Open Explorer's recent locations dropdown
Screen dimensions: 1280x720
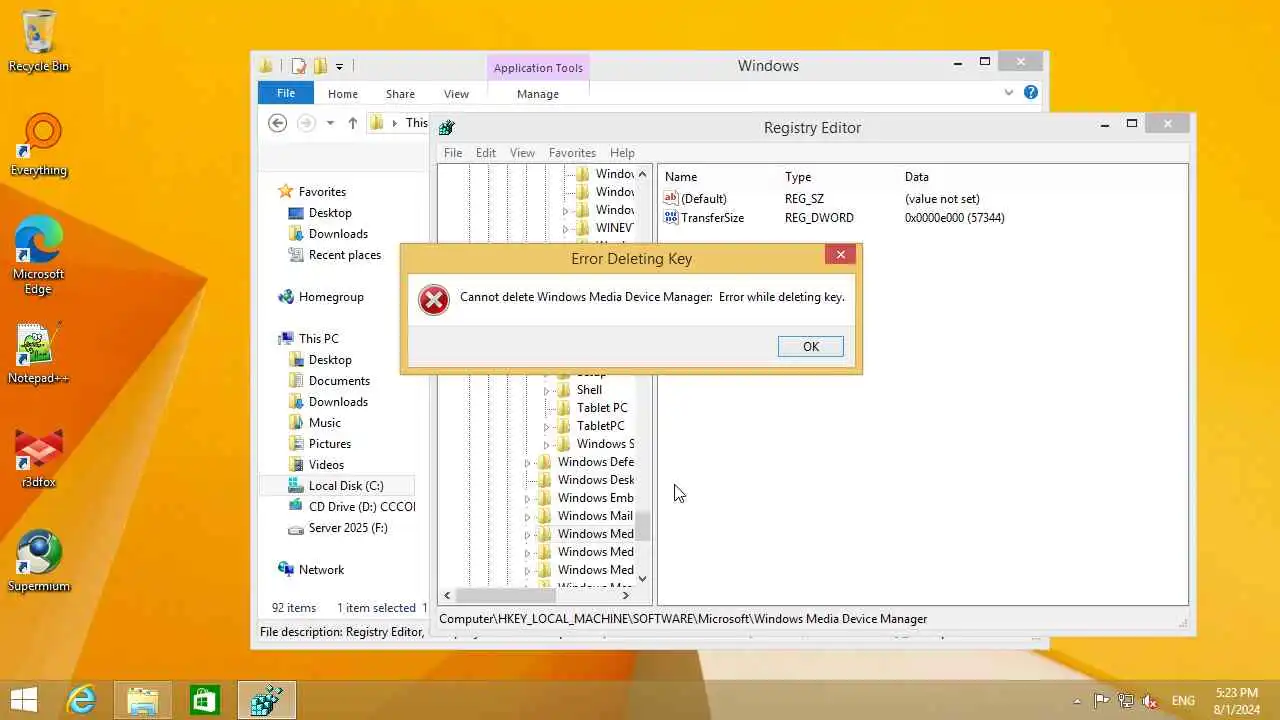tap(330, 123)
